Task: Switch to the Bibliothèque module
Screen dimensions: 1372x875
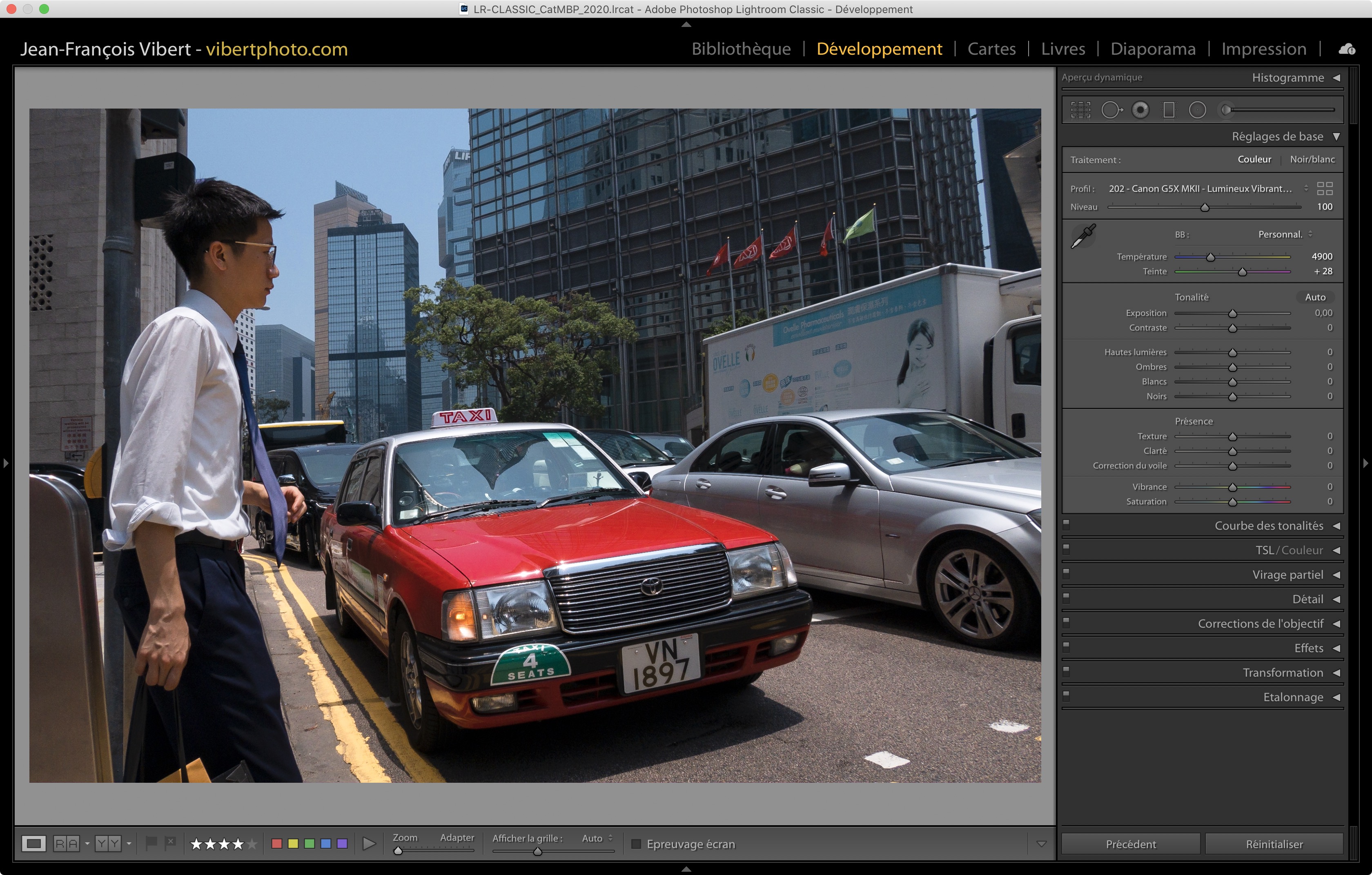Action: pyautogui.click(x=741, y=49)
